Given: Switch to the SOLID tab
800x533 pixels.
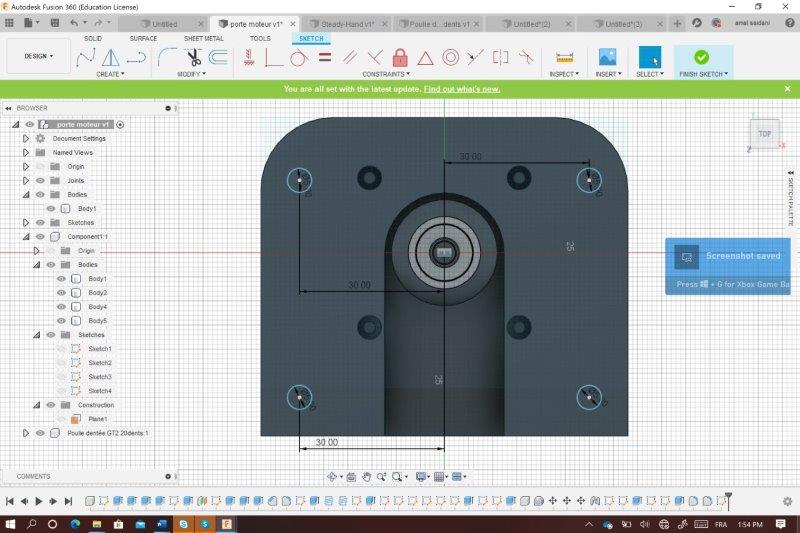Looking at the screenshot, I should click(x=93, y=39).
